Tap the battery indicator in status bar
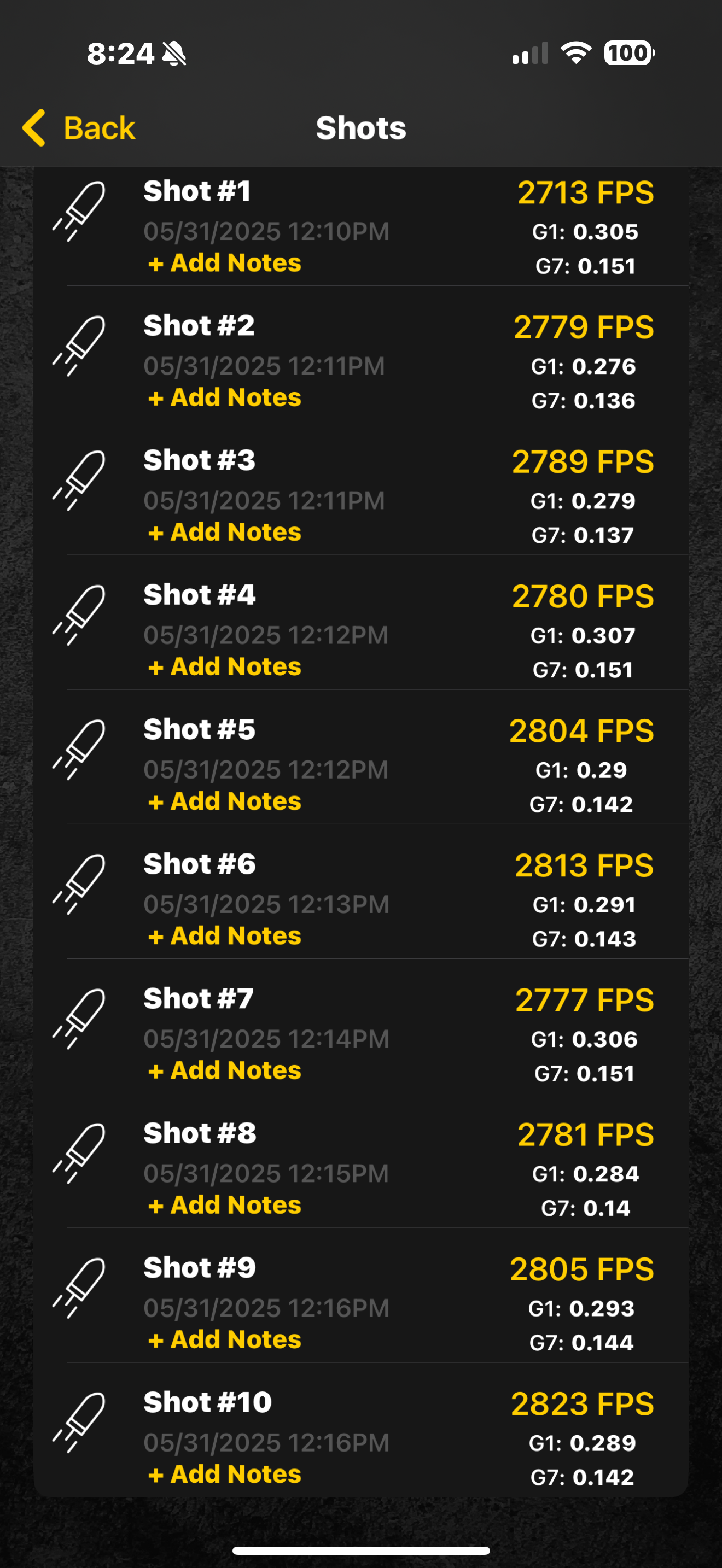 pyautogui.click(x=629, y=53)
